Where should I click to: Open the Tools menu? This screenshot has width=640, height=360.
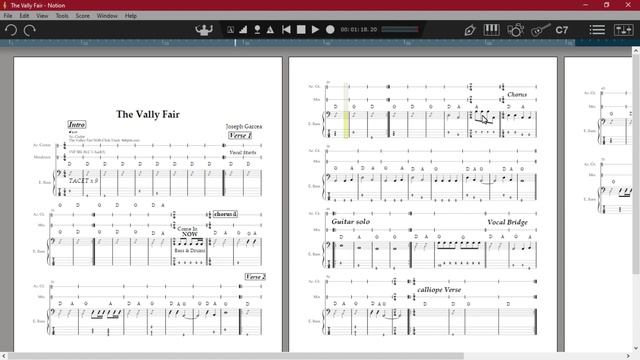click(62, 16)
